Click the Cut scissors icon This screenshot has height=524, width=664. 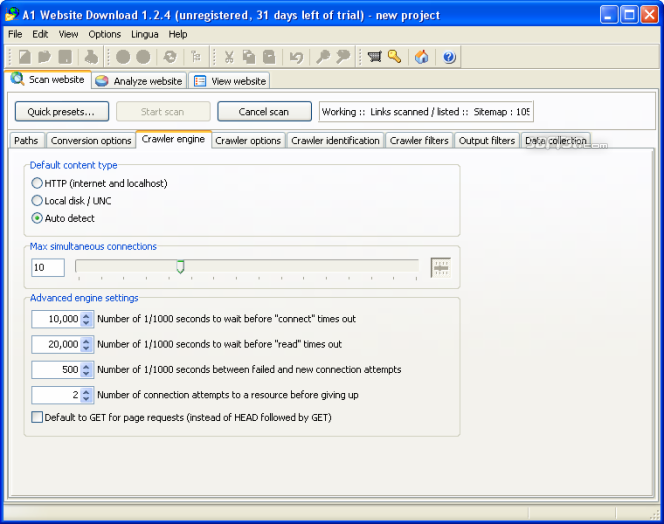point(229,57)
